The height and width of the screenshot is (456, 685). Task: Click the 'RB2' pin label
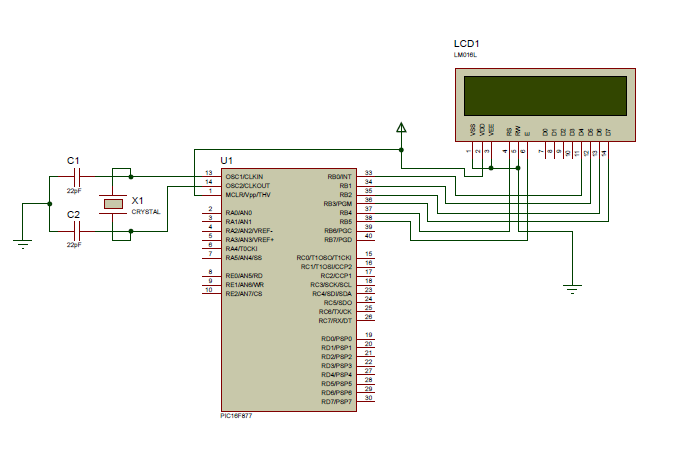[x=346, y=195]
